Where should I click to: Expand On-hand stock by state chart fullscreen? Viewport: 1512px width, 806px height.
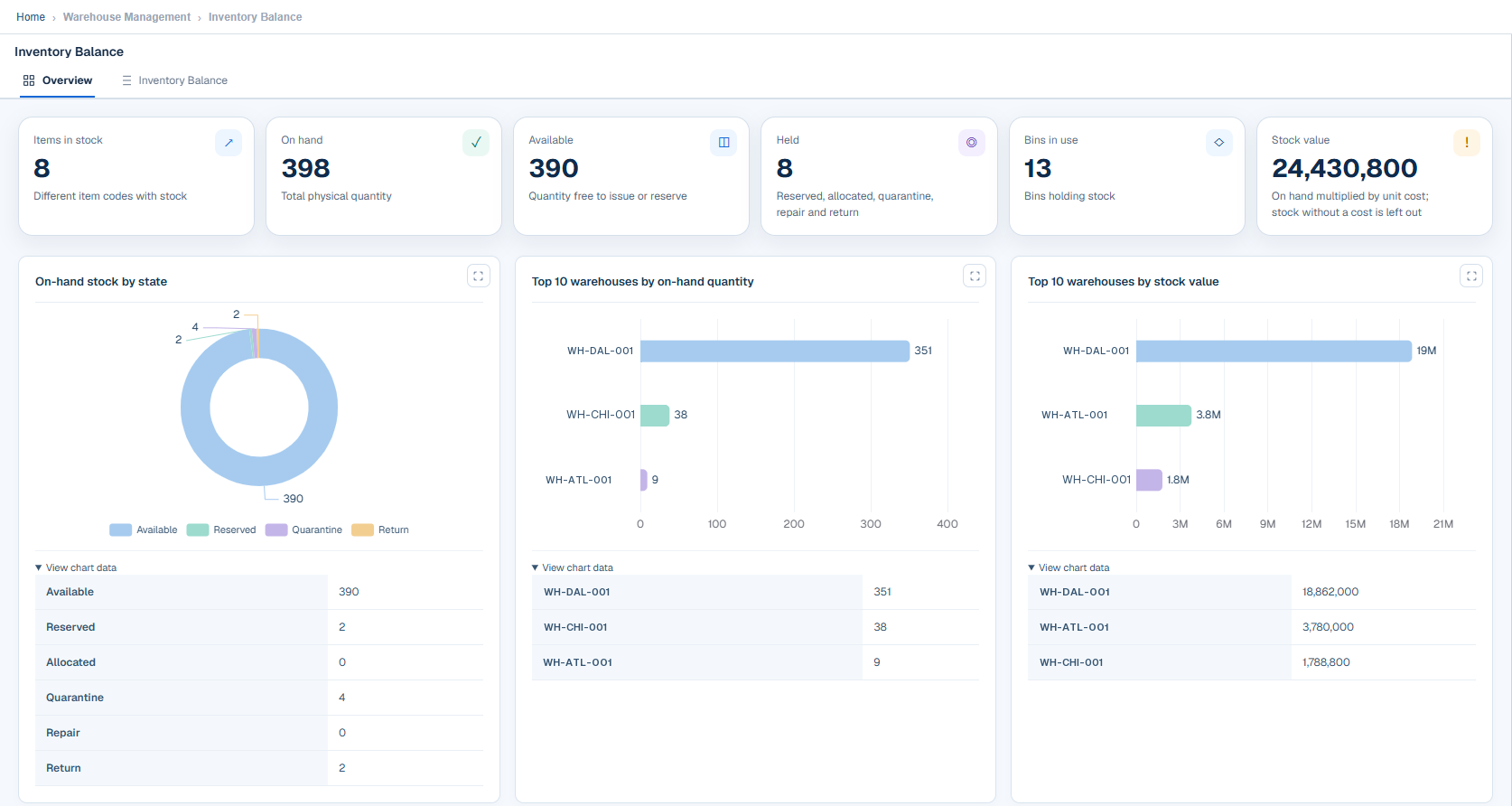(479, 276)
